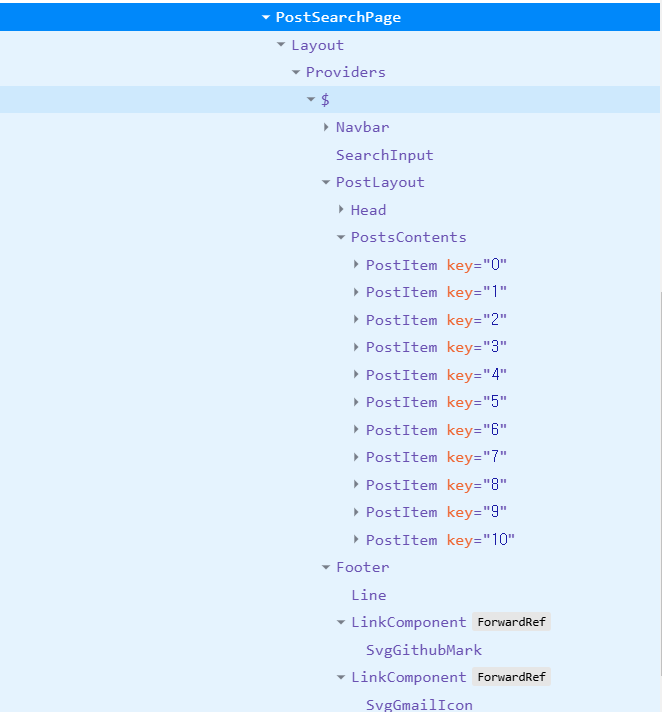Select PostItem with key "8"
This screenshot has width=662, height=712.
(x=436, y=485)
